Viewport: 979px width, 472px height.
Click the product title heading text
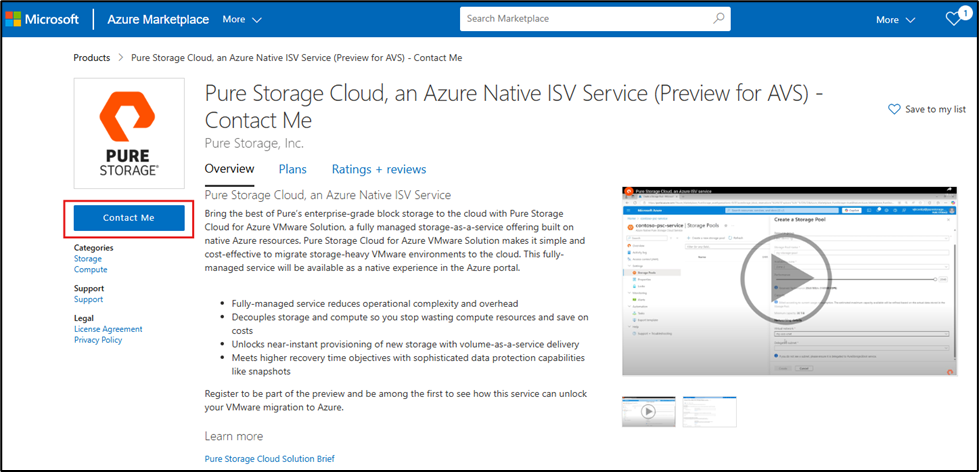[x=515, y=106]
